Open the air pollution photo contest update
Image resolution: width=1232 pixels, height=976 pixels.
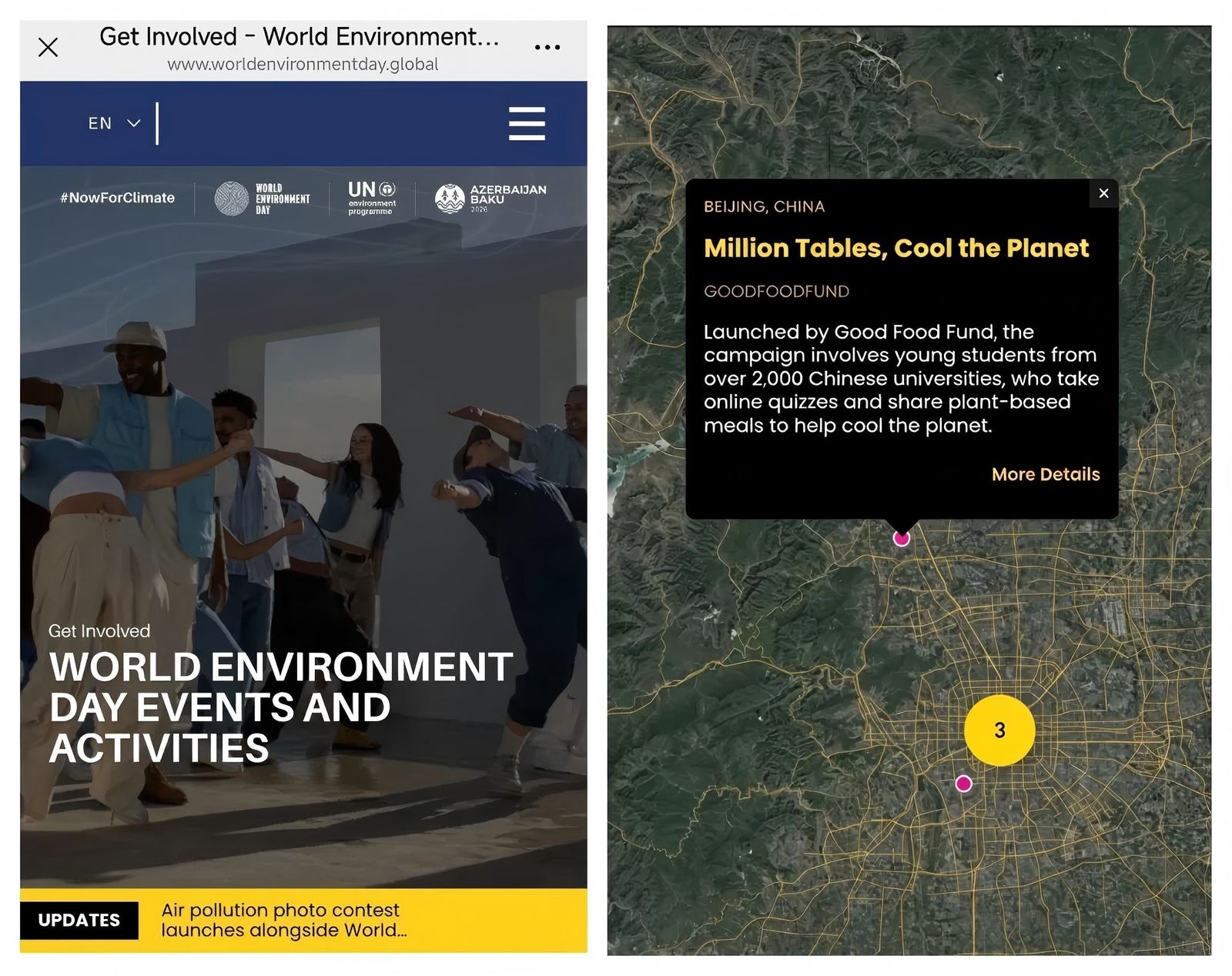pos(284,920)
